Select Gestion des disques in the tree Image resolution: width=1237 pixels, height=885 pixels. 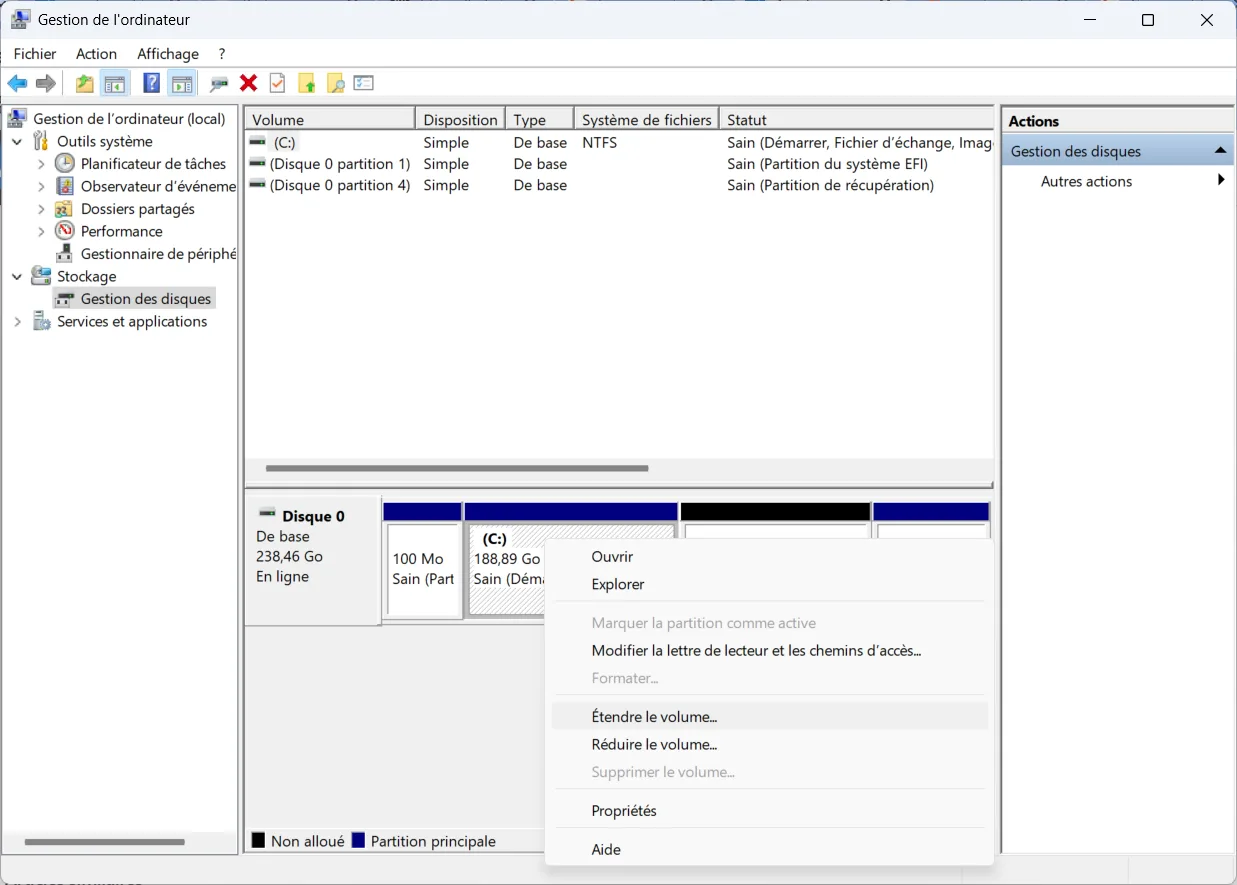(146, 299)
